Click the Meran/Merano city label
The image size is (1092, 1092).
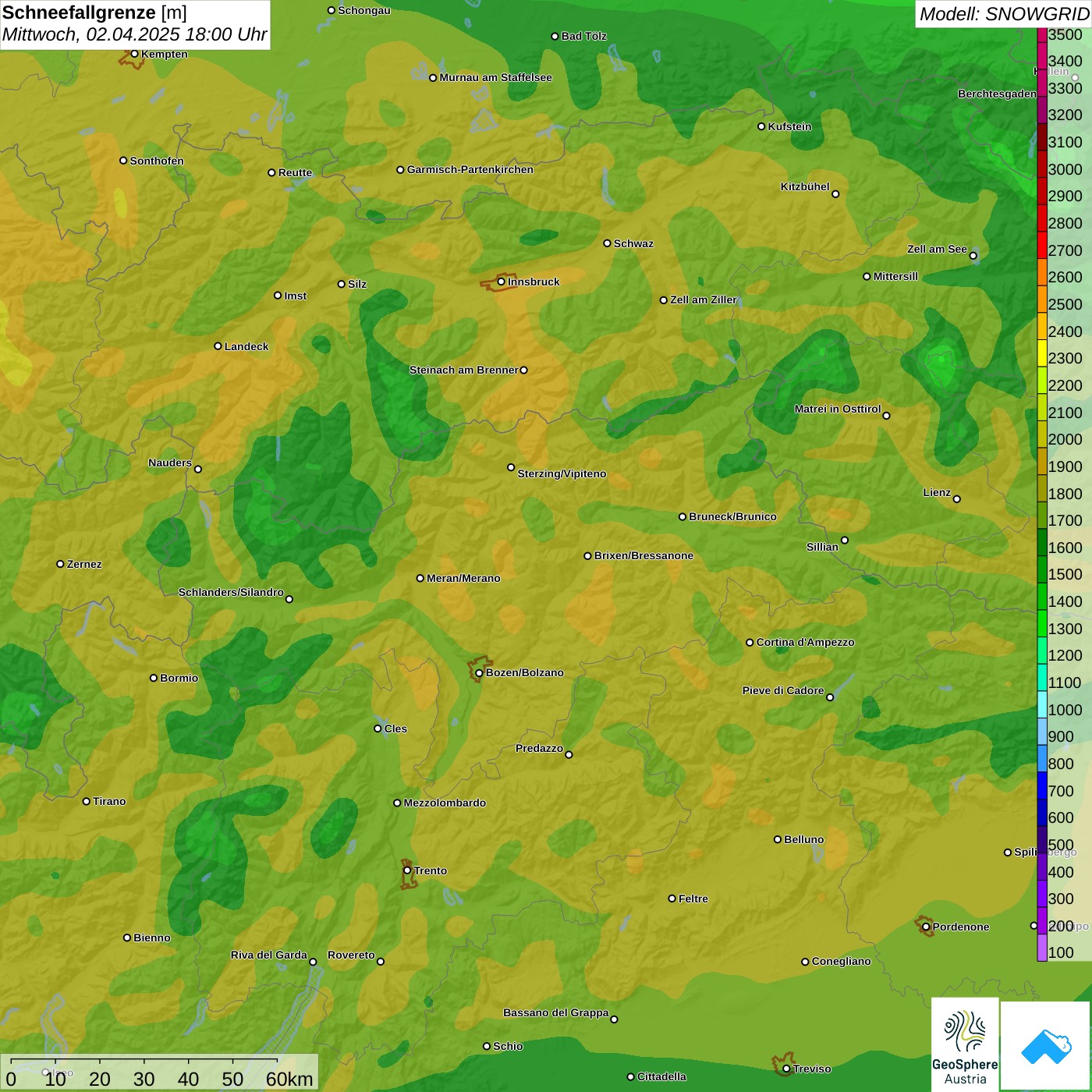463,578
